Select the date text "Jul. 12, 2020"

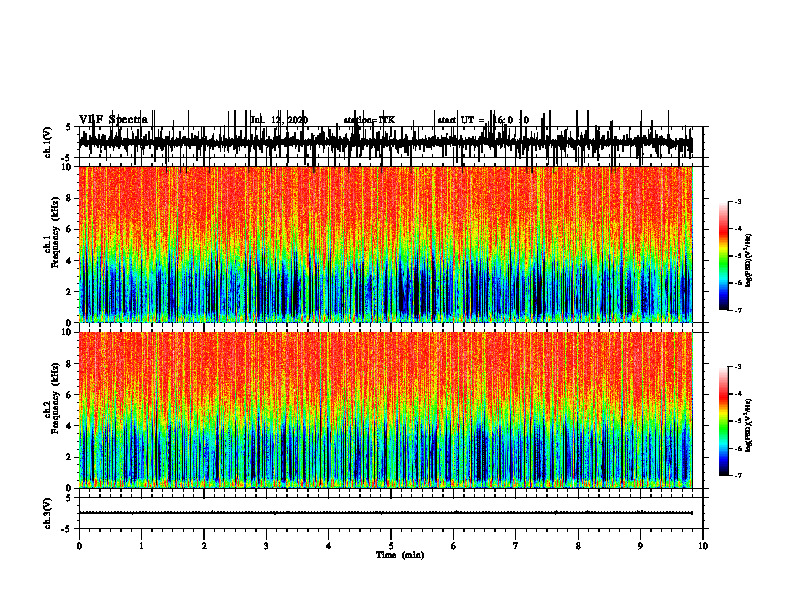click(x=279, y=120)
